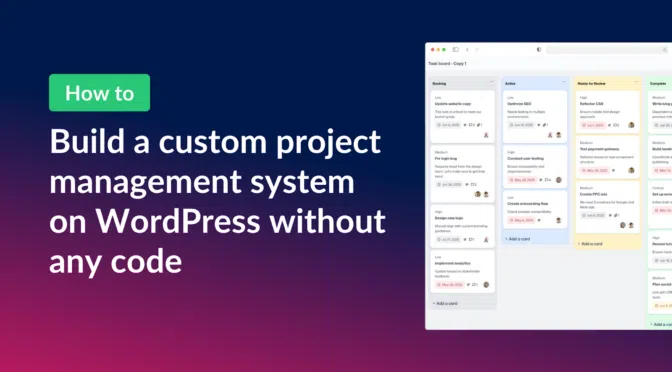The width and height of the screenshot is (672, 372).
Task: Click due date chip on Update website copy
Action: (x=448, y=125)
